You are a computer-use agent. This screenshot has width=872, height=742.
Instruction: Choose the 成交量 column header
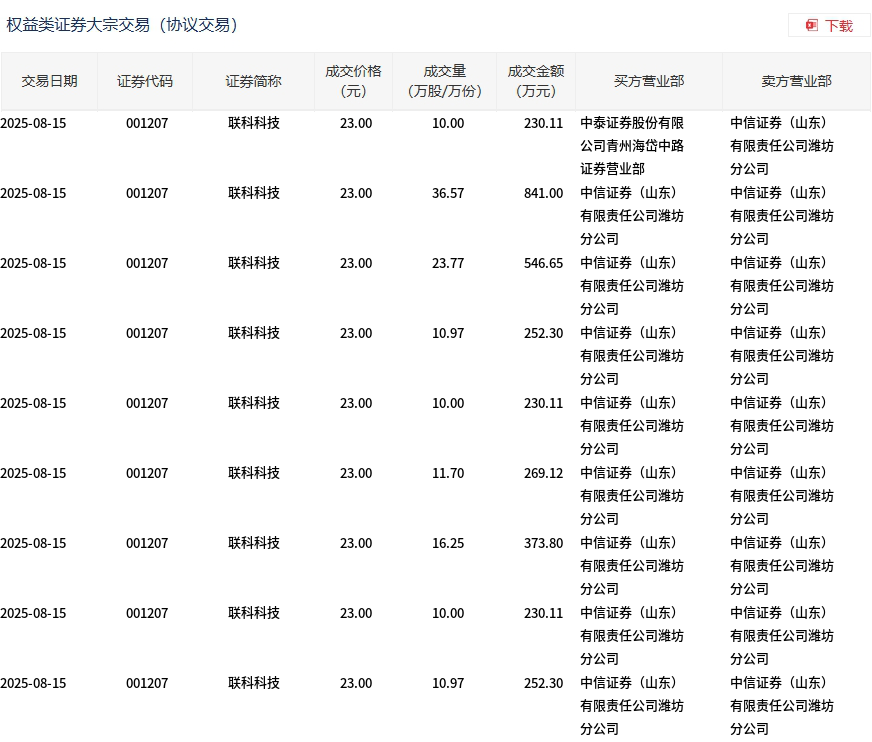click(x=445, y=81)
